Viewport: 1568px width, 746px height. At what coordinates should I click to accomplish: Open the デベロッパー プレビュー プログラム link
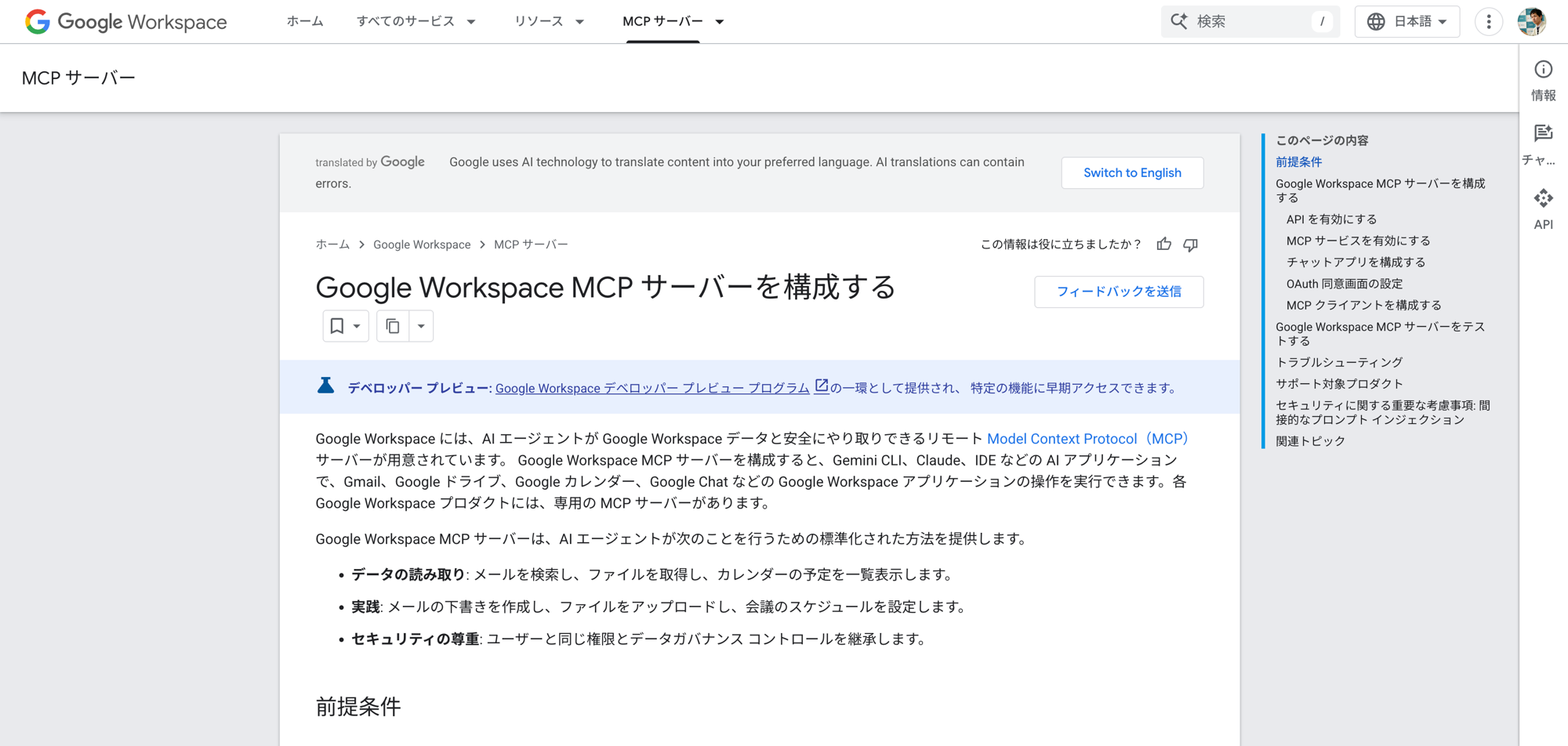click(652, 388)
